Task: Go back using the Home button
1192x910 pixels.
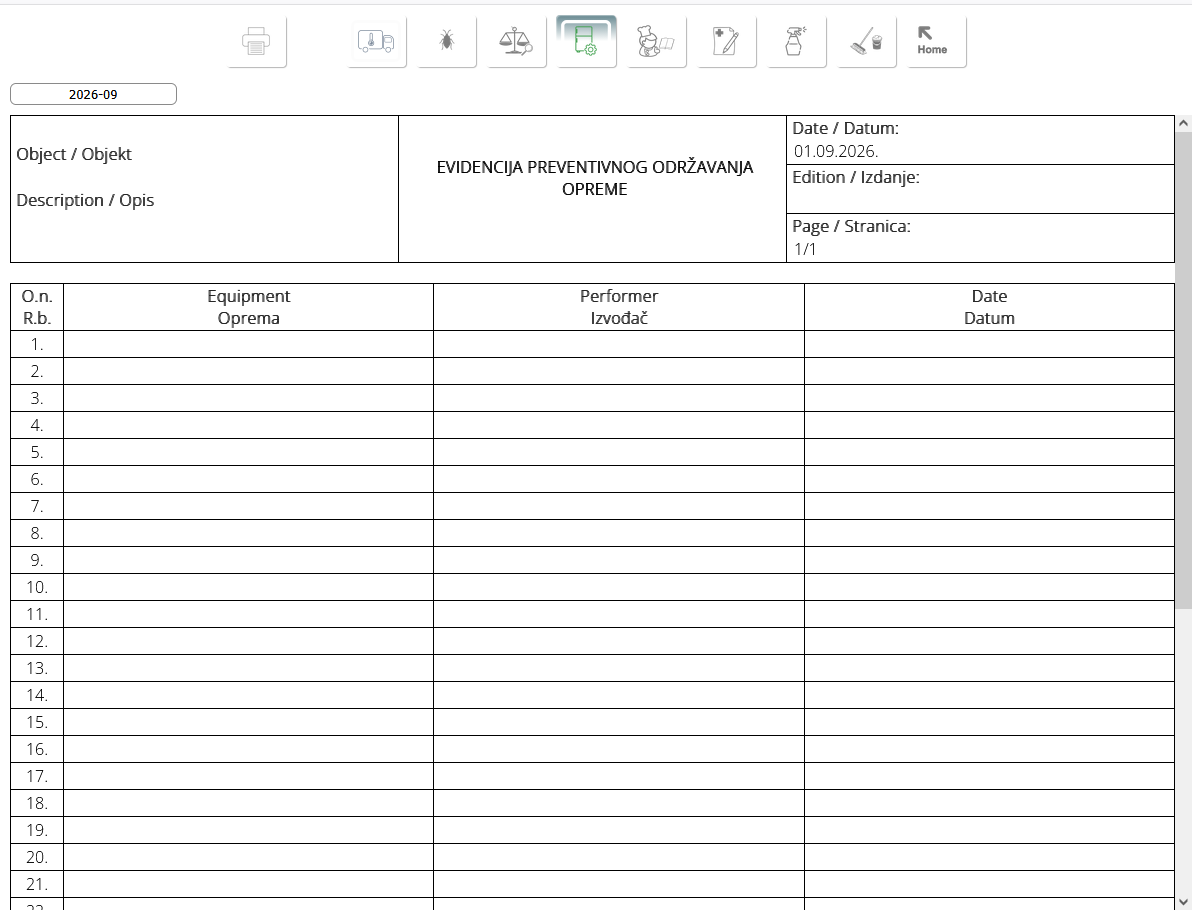Action: (x=937, y=42)
